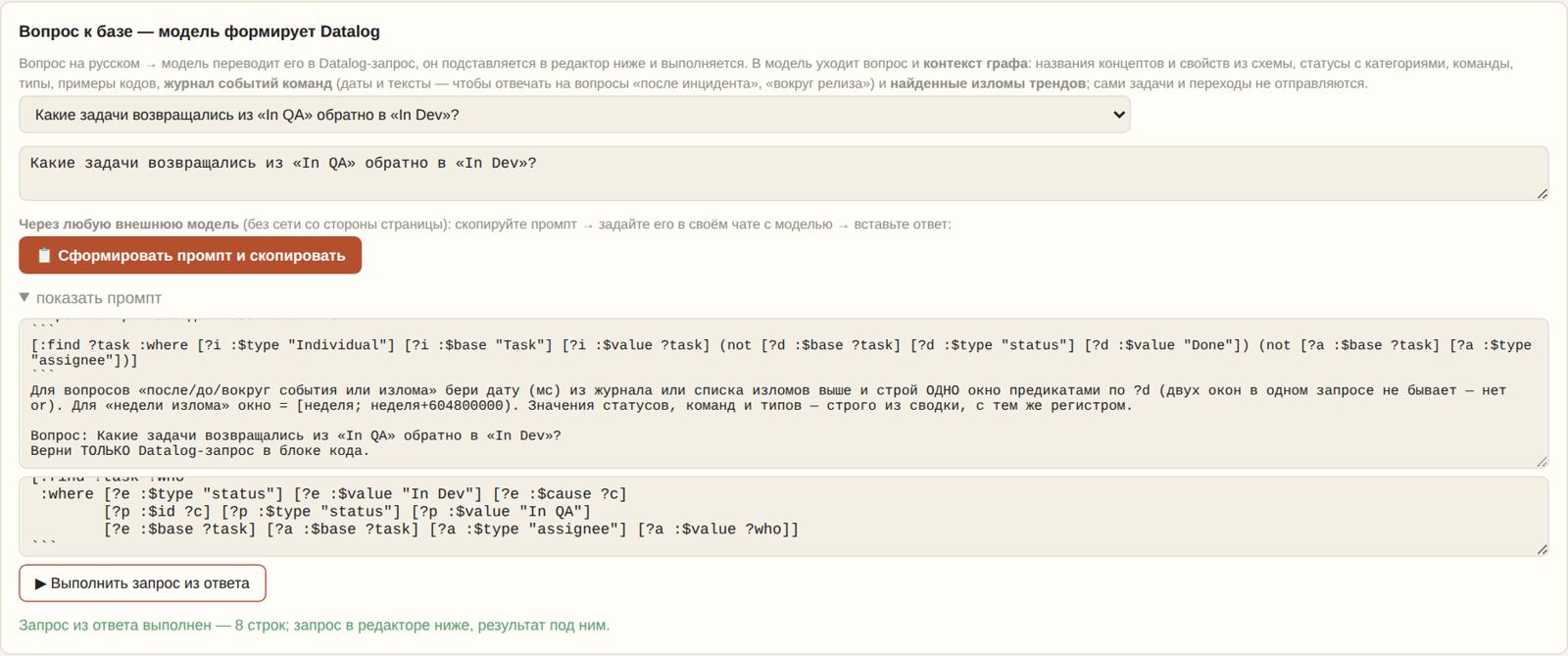Open the preset question dropdown
The height and width of the screenshot is (656, 1568).
point(574,115)
